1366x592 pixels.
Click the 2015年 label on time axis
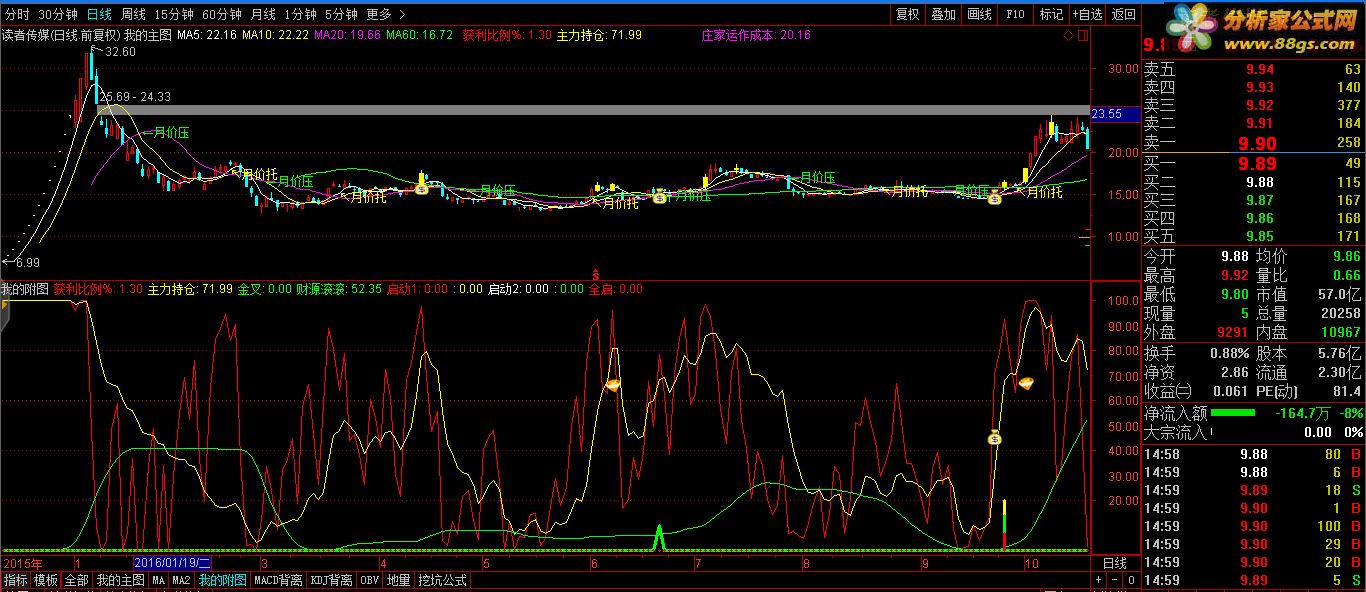click(22, 563)
